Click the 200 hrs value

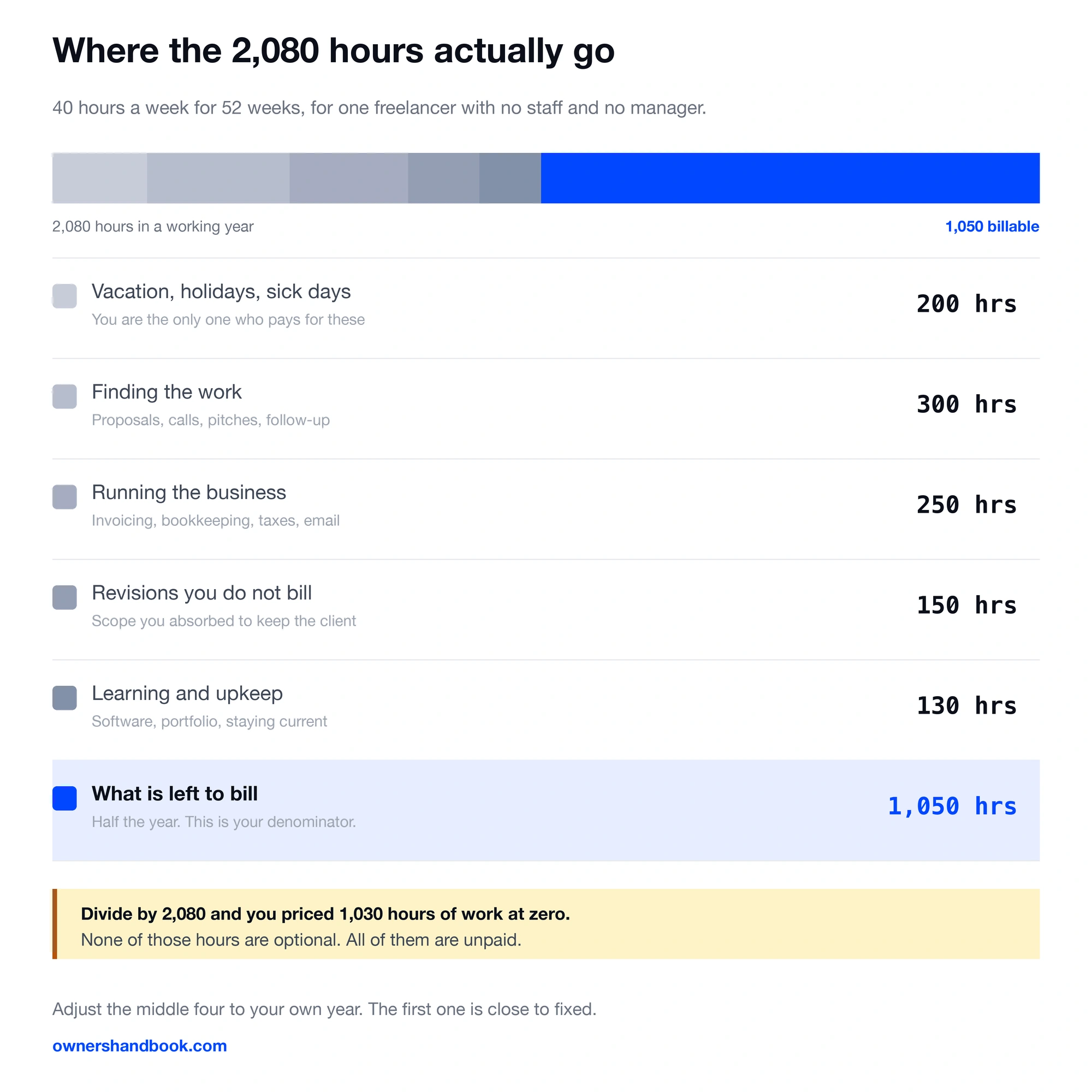(966, 304)
